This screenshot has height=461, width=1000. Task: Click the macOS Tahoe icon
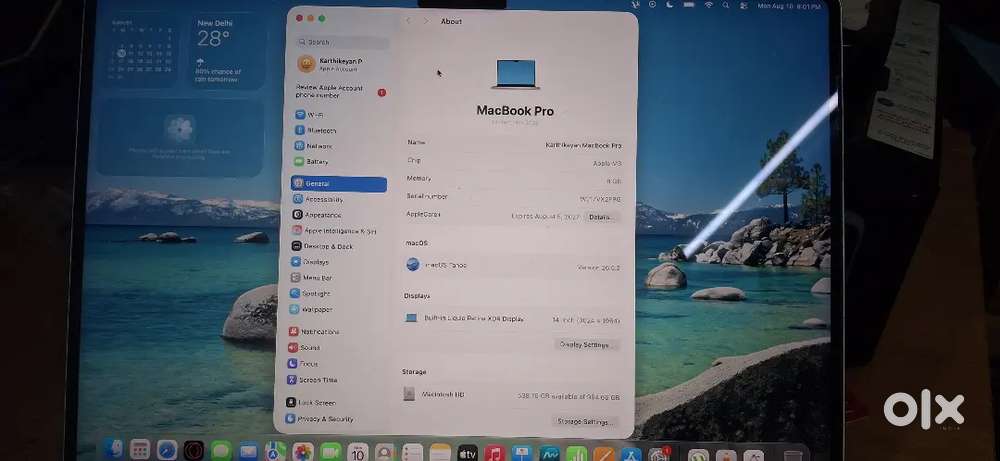coord(413,264)
